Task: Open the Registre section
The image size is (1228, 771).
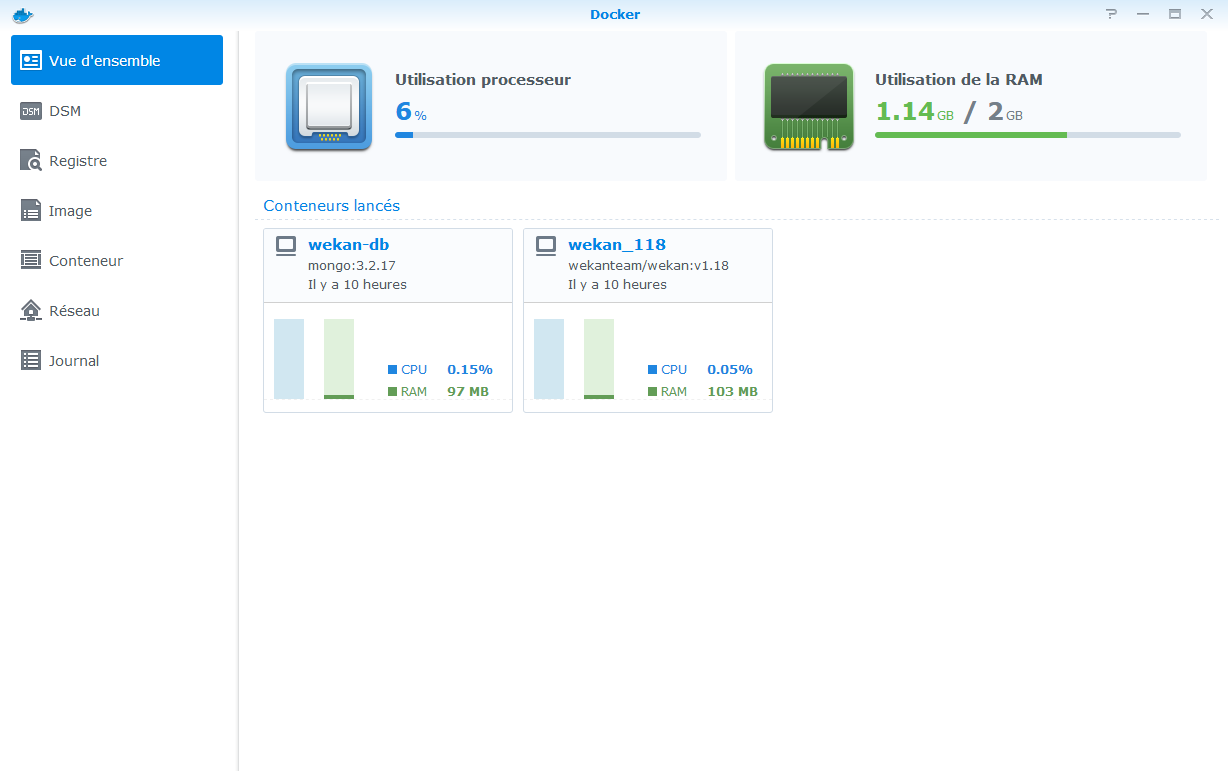Action: click(x=117, y=160)
